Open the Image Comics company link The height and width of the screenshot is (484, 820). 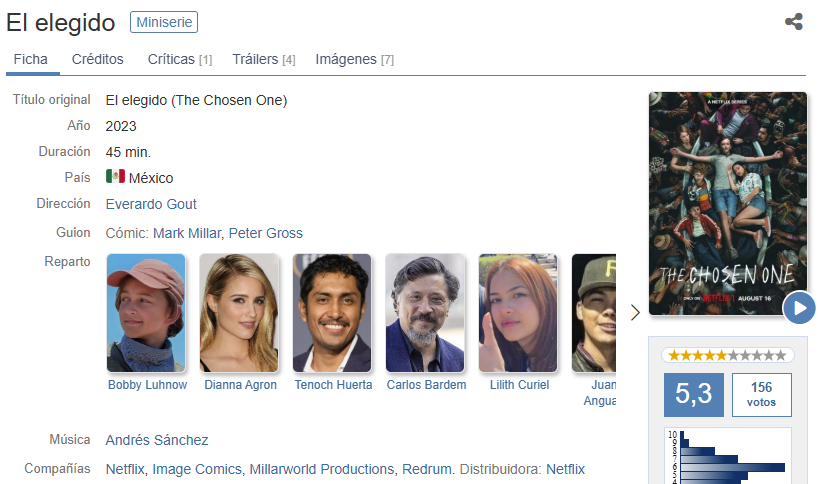click(197, 469)
